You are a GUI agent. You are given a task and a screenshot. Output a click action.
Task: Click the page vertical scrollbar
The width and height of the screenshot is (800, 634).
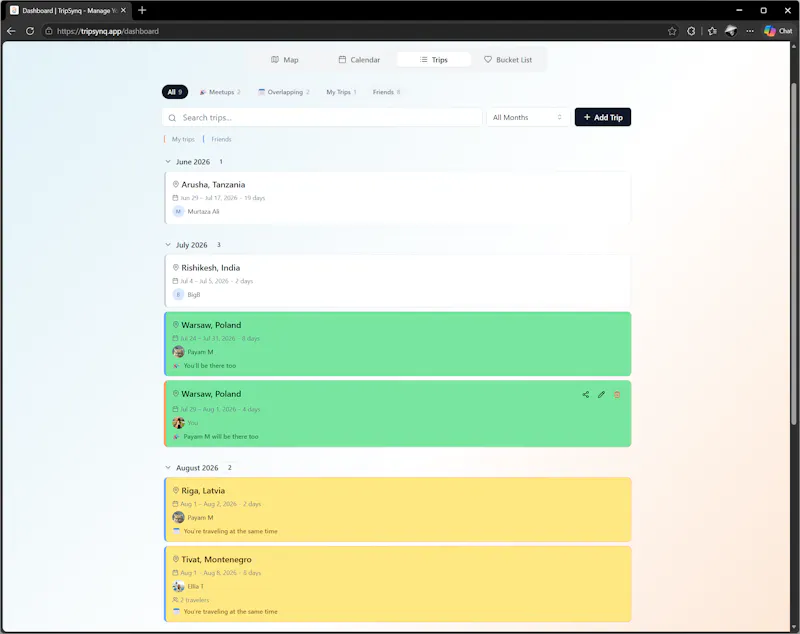pos(793,252)
